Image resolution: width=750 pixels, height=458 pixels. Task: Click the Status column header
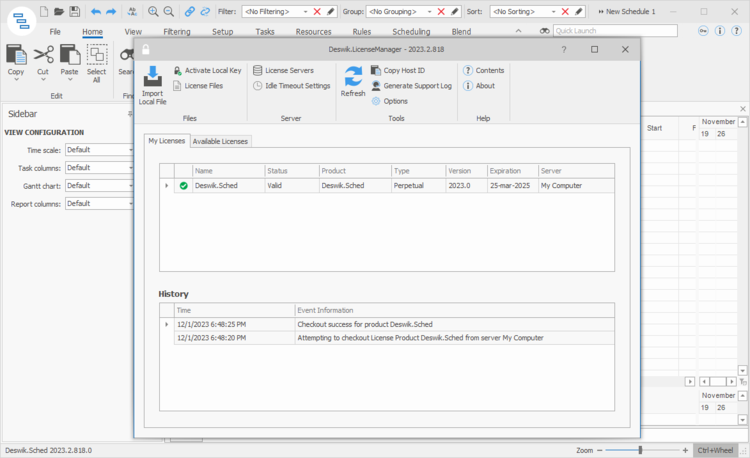tap(292, 171)
